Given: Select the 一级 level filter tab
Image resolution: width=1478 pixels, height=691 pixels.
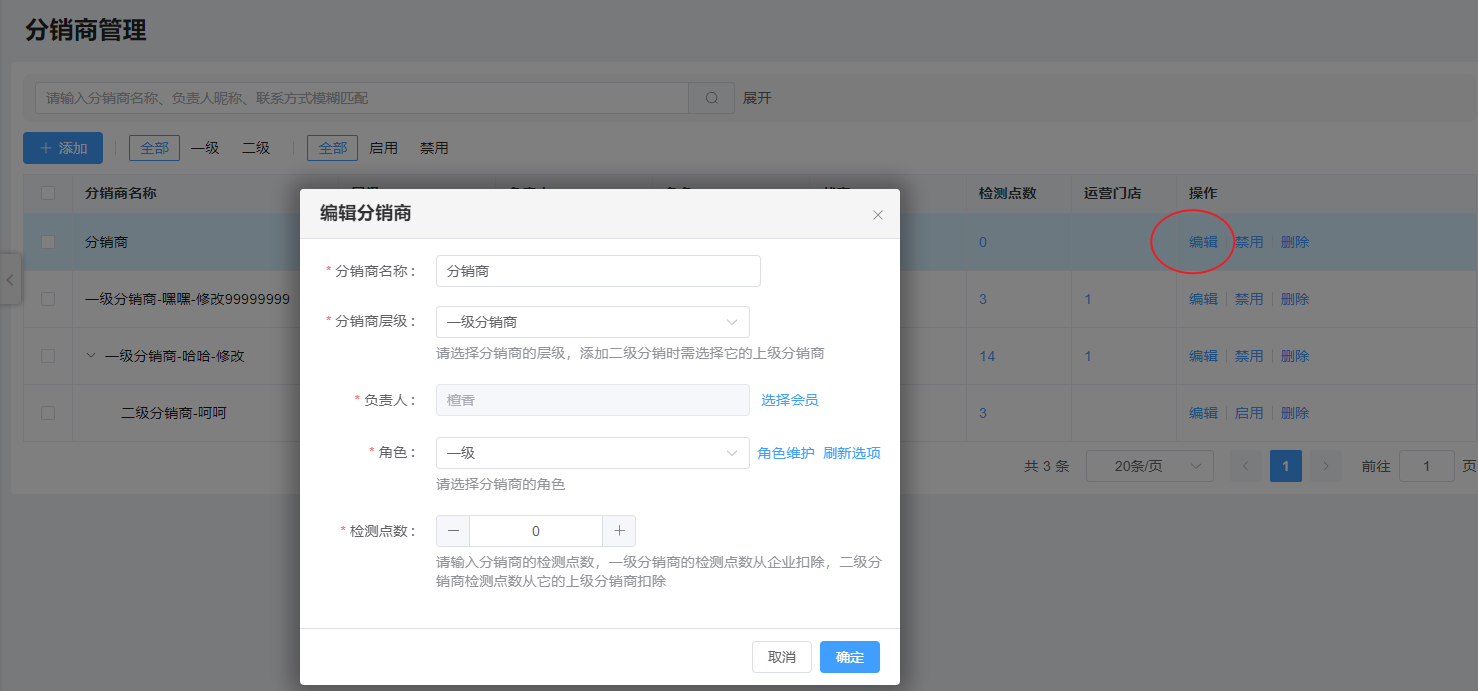Looking at the screenshot, I should coord(205,148).
